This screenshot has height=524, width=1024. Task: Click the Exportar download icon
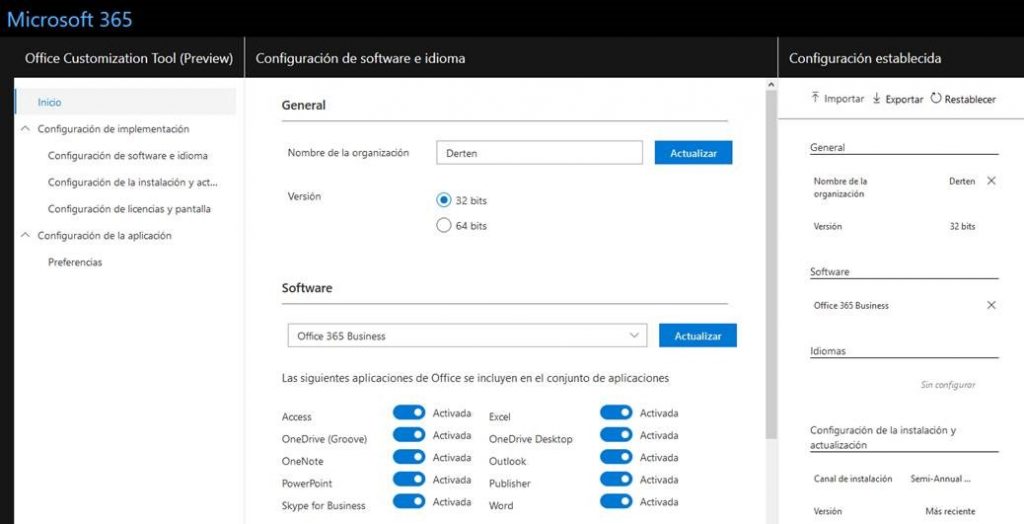click(876, 98)
